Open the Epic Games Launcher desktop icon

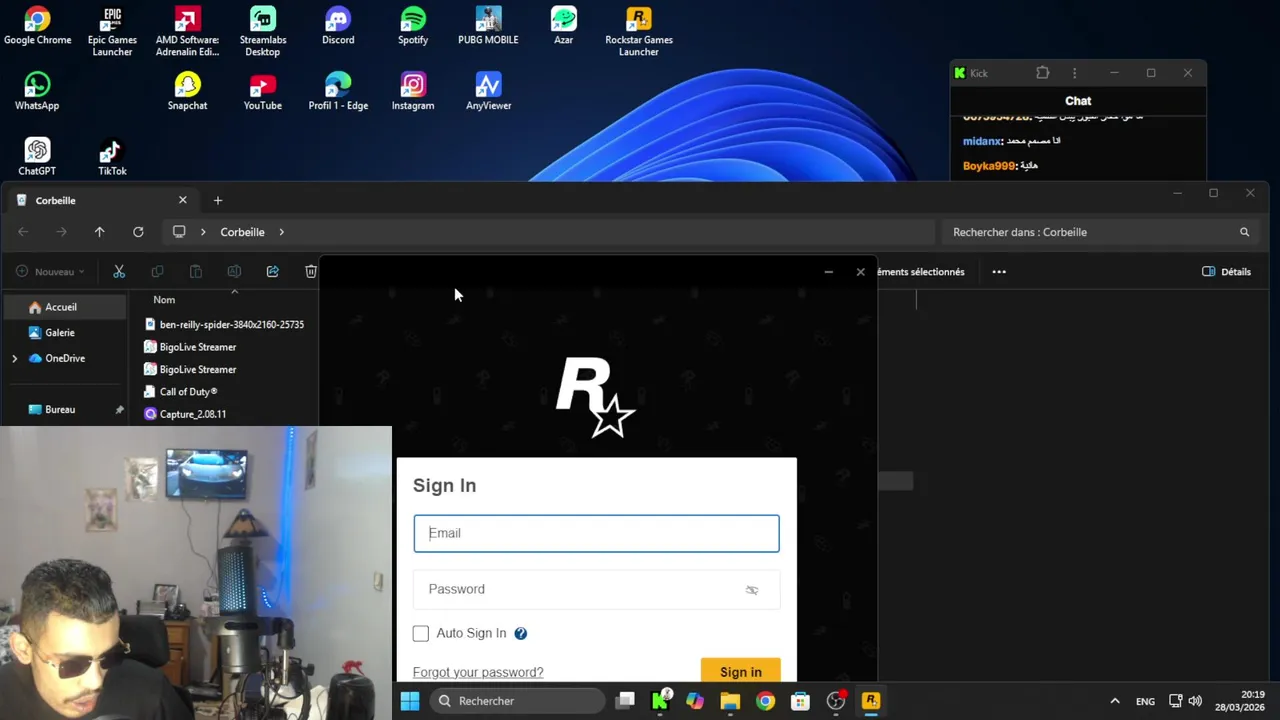point(112,32)
